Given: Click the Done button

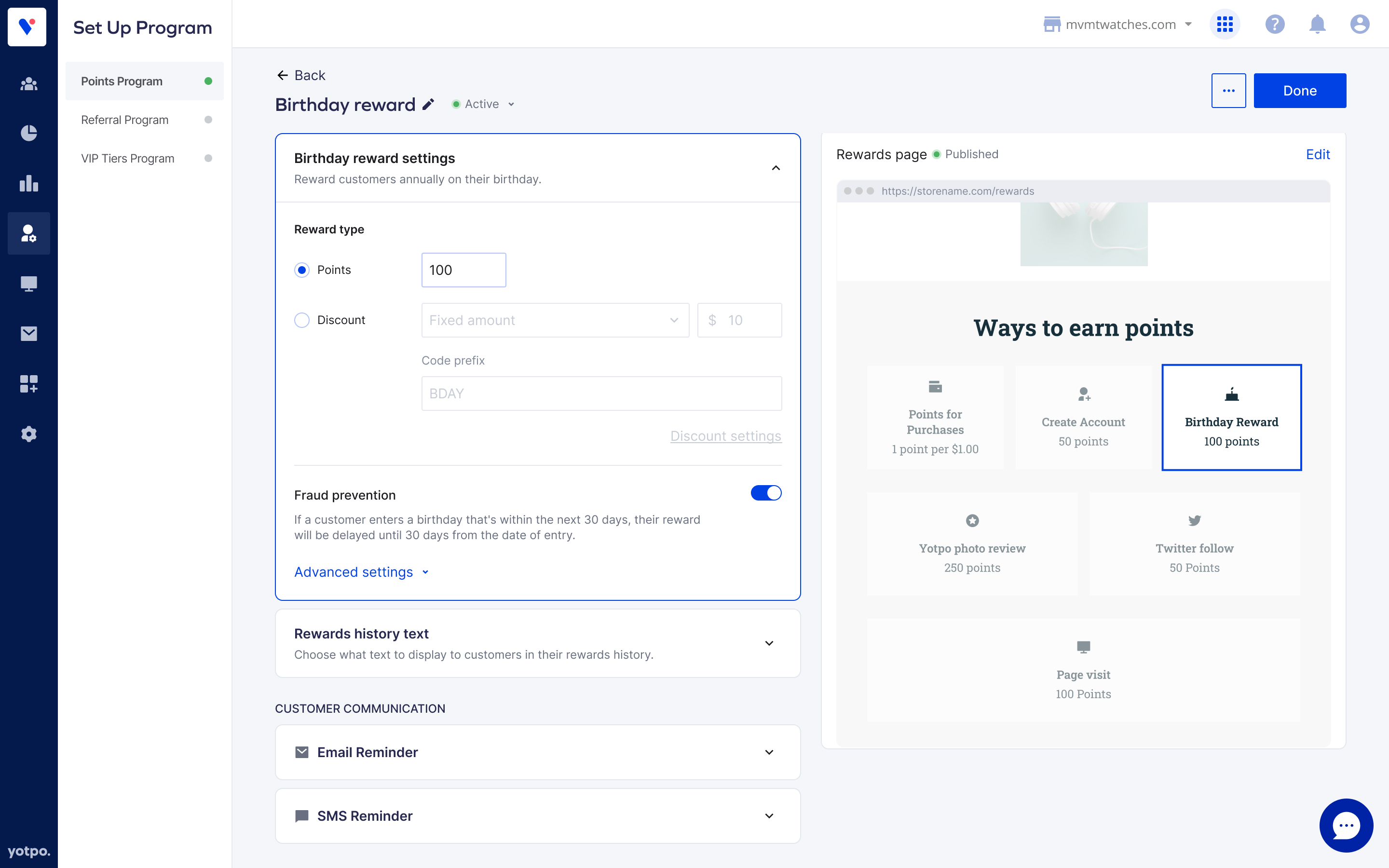Looking at the screenshot, I should (1299, 91).
